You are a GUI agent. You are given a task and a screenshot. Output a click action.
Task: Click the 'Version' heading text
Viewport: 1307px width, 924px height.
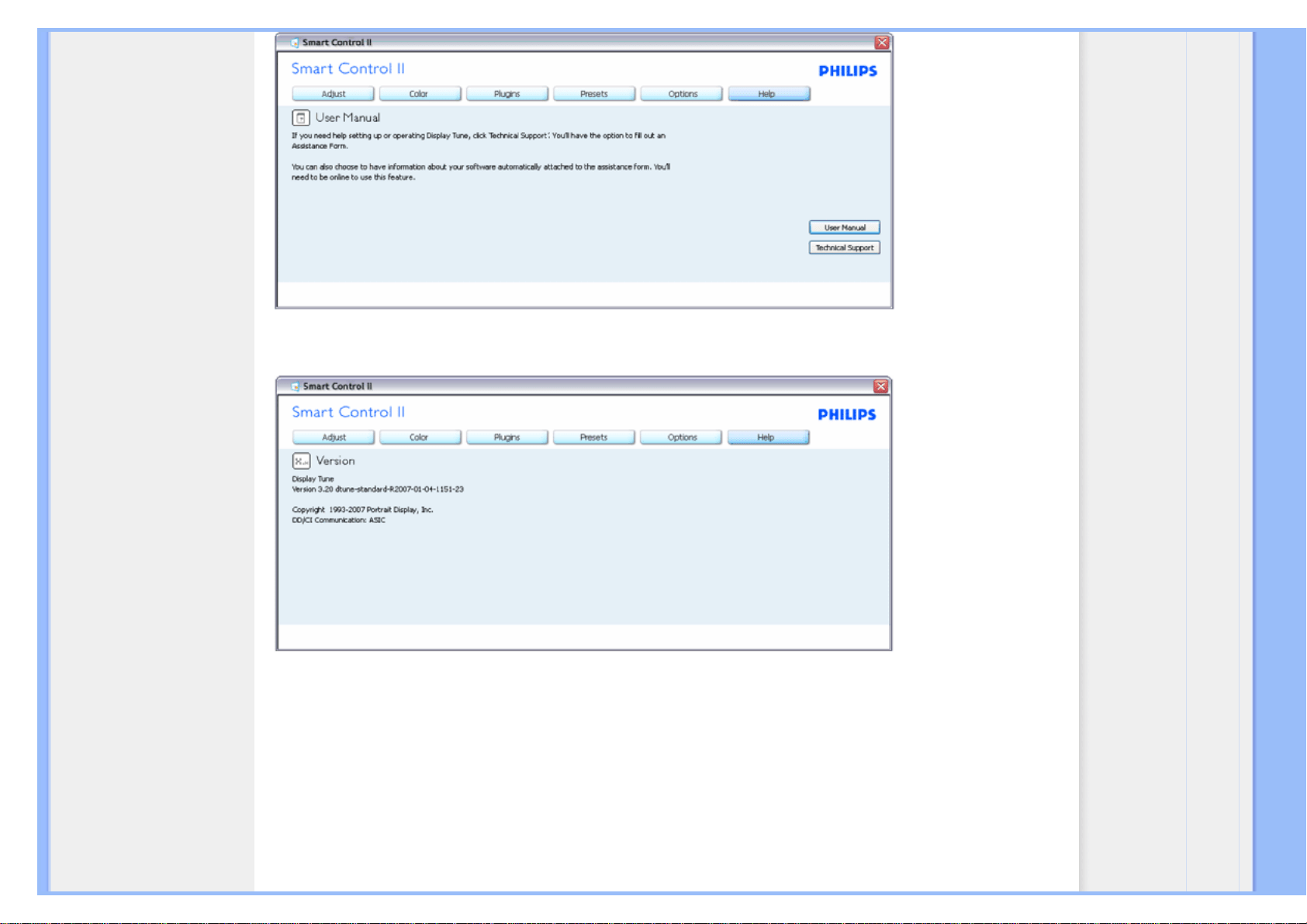(335, 461)
